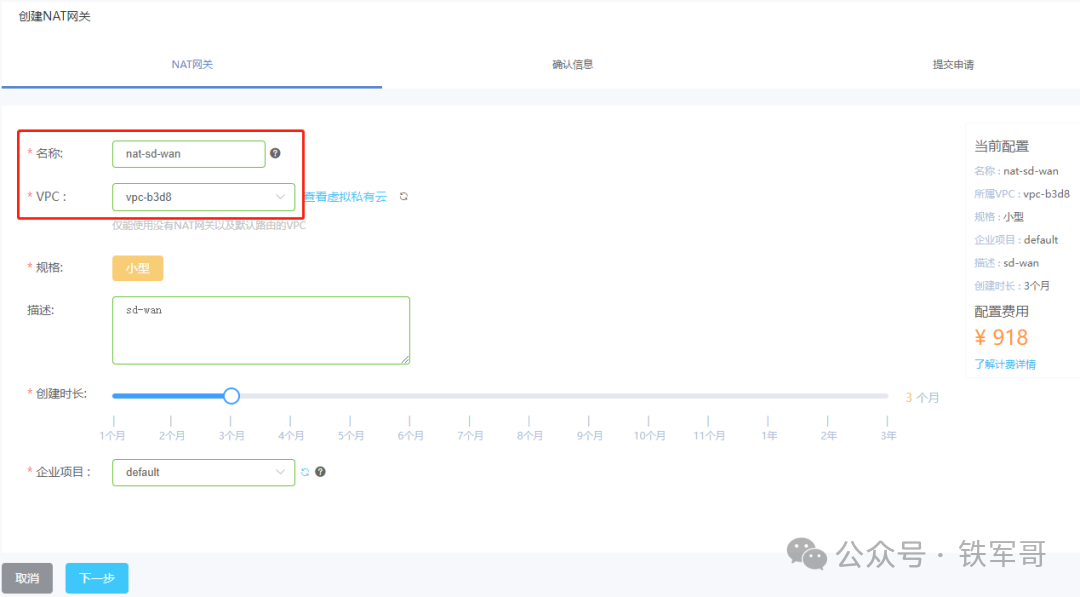
Task: Open the 查看虚拟私有云 link
Action: tap(346, 197)
